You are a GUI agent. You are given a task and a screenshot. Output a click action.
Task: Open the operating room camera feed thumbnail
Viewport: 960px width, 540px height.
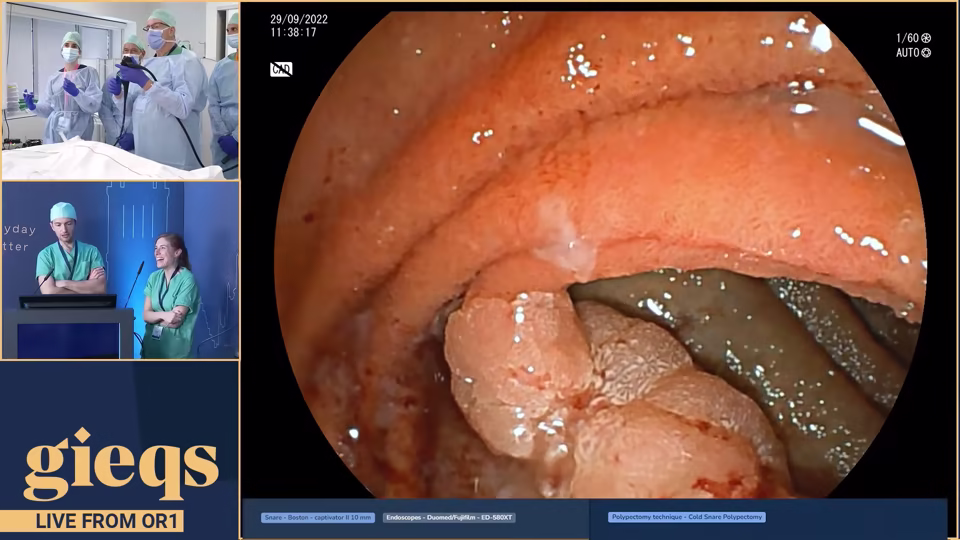click(120, 91)
